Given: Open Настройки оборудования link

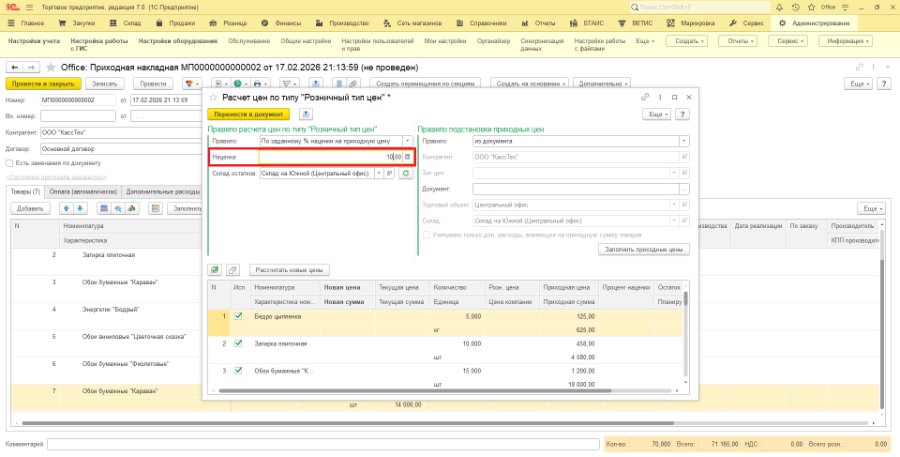Looking at the screenshot, I should point(178,41).
